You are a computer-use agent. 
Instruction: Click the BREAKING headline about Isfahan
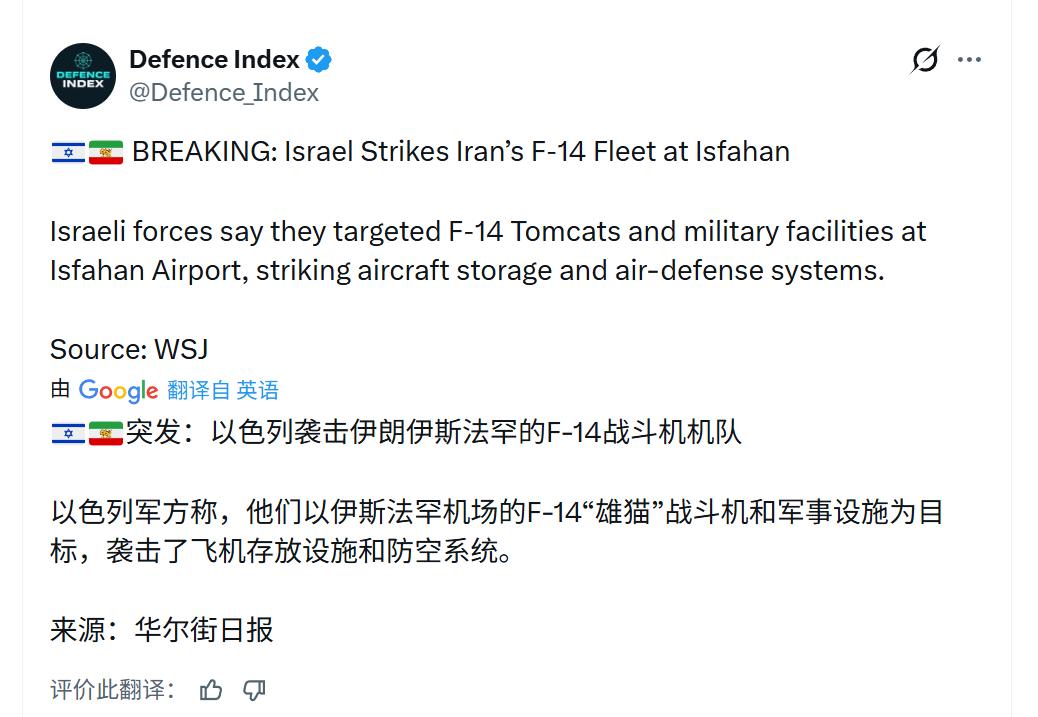tap(460, 152)
